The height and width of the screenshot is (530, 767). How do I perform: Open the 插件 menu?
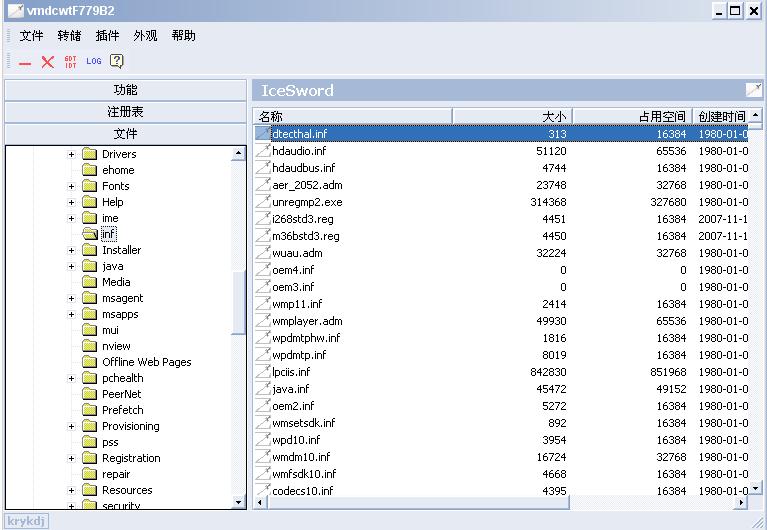tap(107, 36)
